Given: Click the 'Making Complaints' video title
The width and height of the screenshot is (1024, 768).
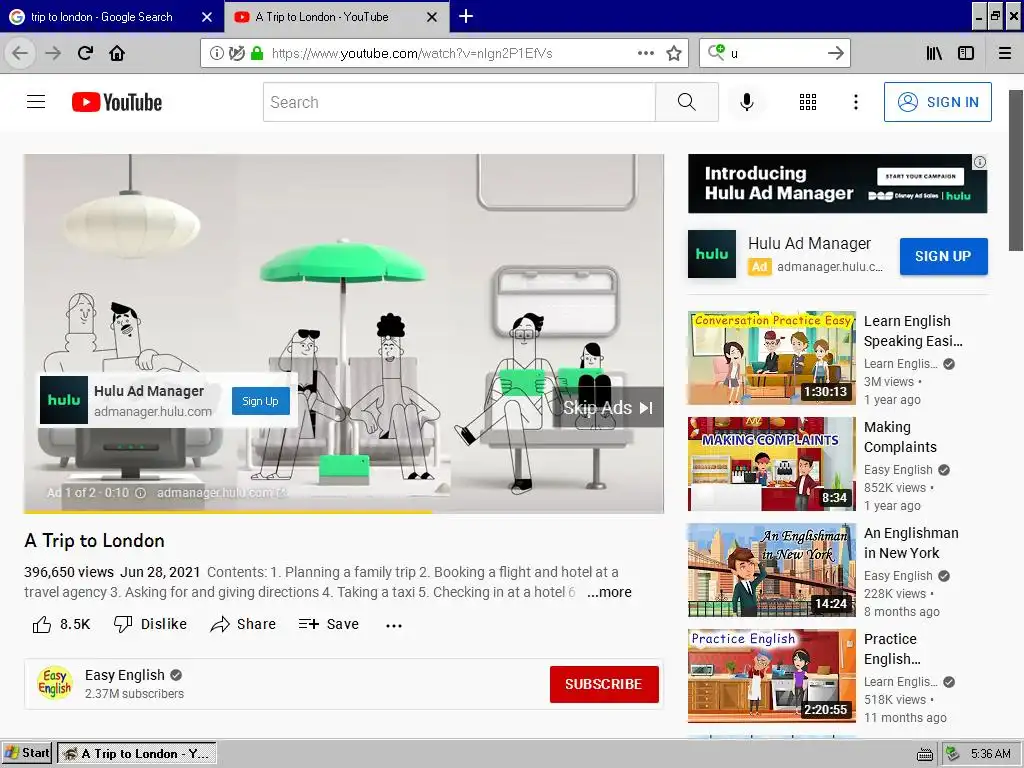Looking at the screenshot, I should (900, 437).
